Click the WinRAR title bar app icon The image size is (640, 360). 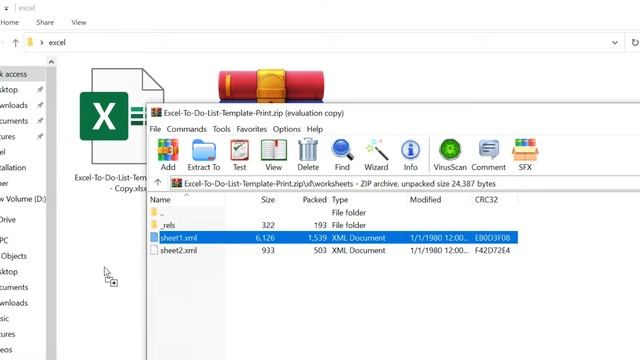coord(156,113)
